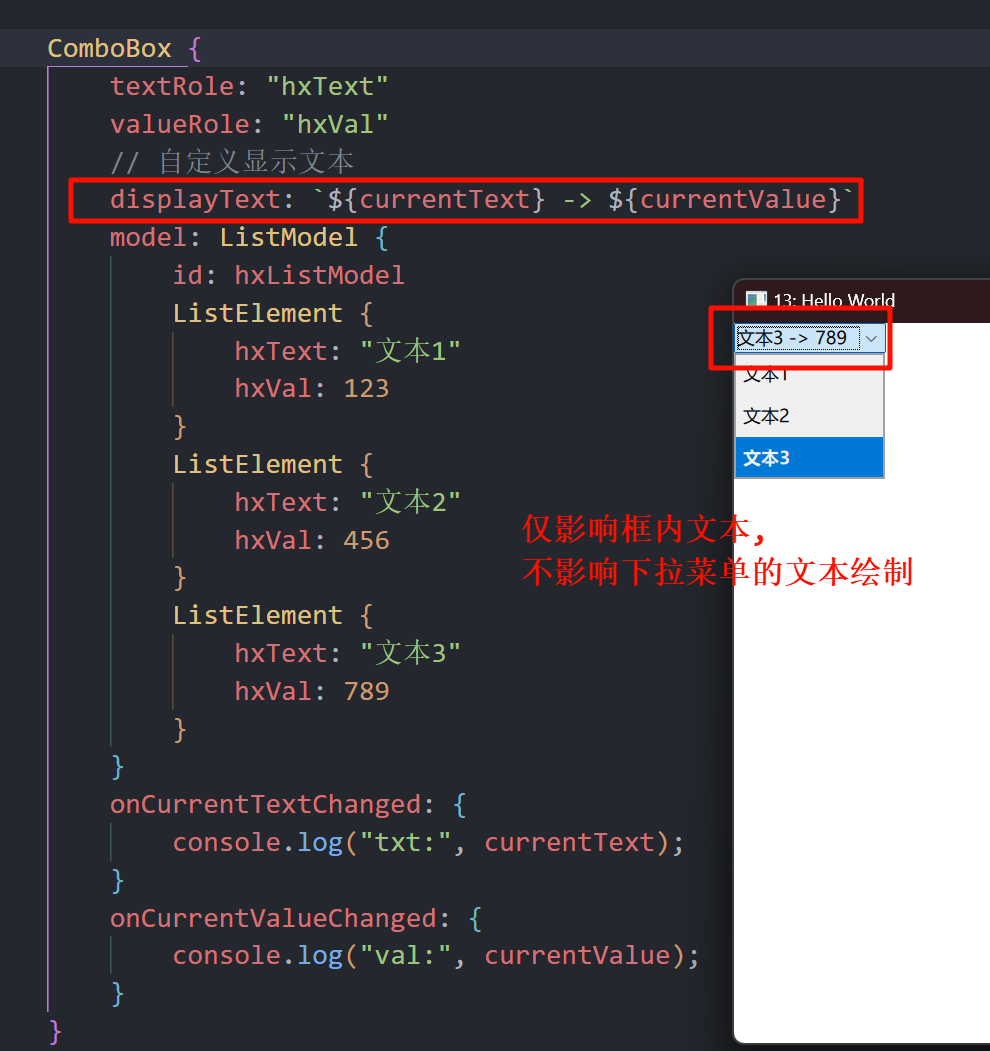The width and height of the screenshot is (990, 1051).
Task: Click the Hello World window app icon
Action: coord(756,300)
